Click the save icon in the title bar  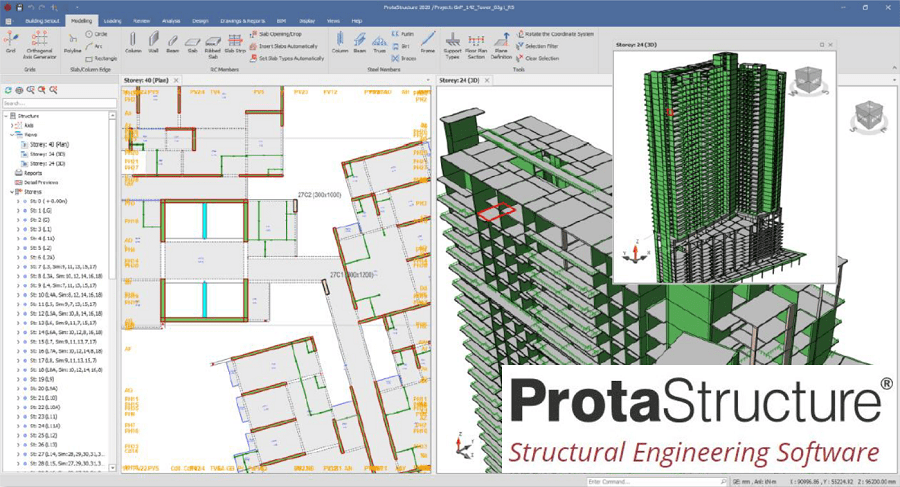point(20,7)
